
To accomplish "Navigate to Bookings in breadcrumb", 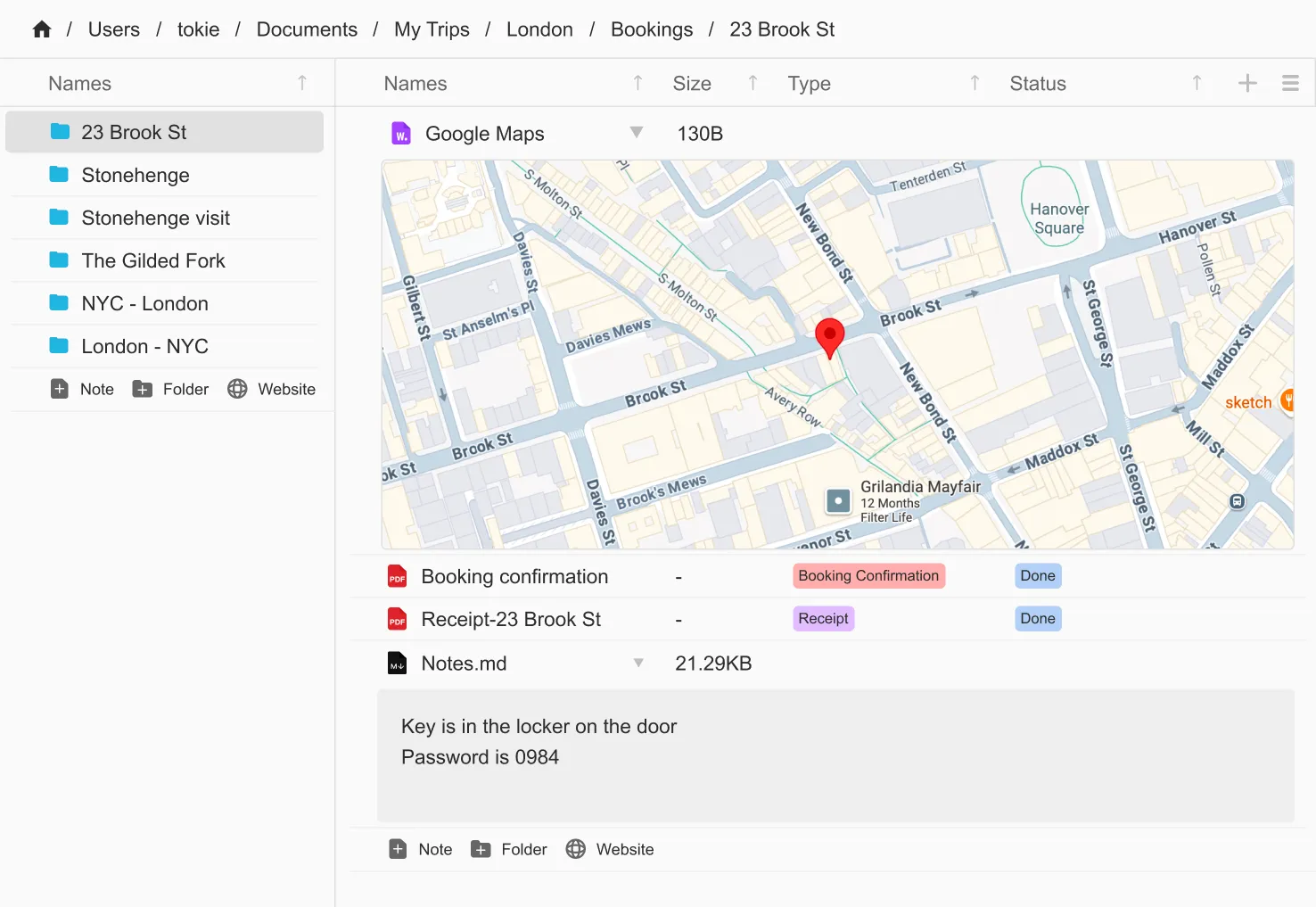I will click(x=651, y=29).
